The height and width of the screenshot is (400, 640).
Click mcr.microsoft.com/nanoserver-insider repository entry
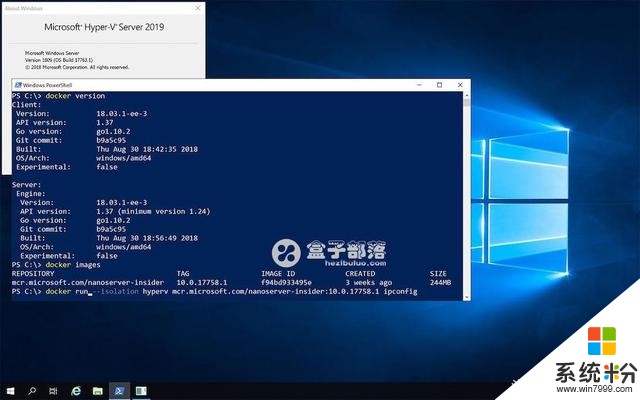(88, 282)
